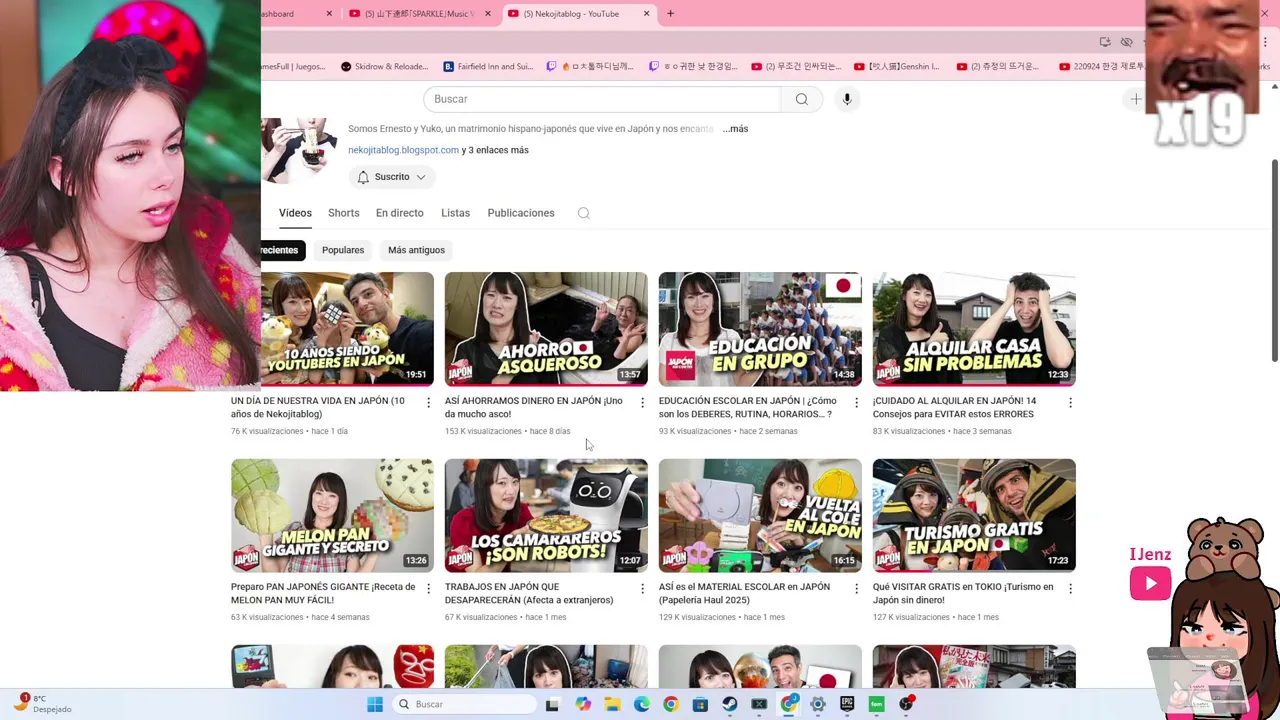Viewport: 1280px width, 720px height.
Task: Open the MELON PAN GIGANTE Y SECRETO thumbnail
Action: [x=332, y=516]
